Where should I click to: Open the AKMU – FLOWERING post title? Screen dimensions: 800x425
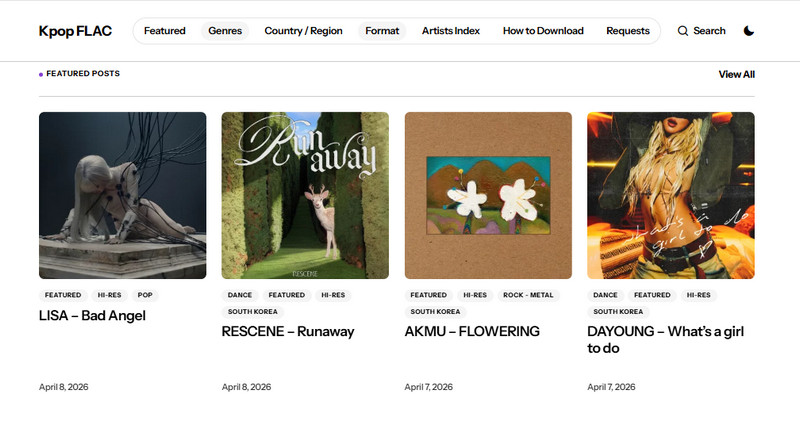[472, 331]
